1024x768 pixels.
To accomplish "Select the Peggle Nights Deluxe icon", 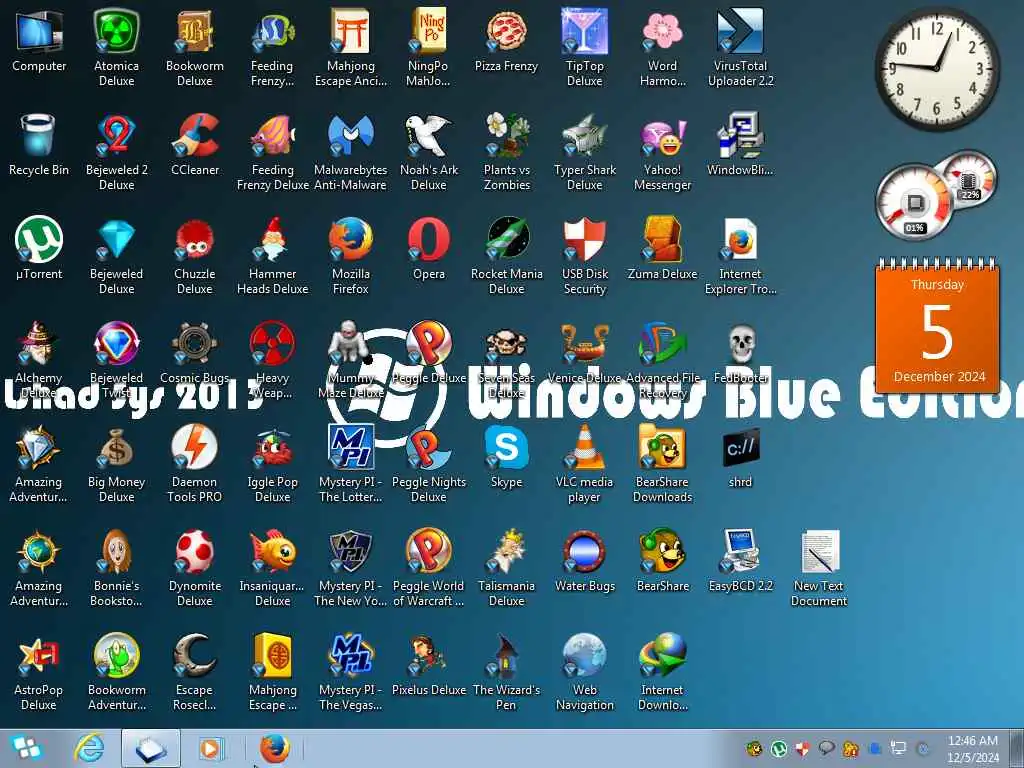I will (428, 447).
